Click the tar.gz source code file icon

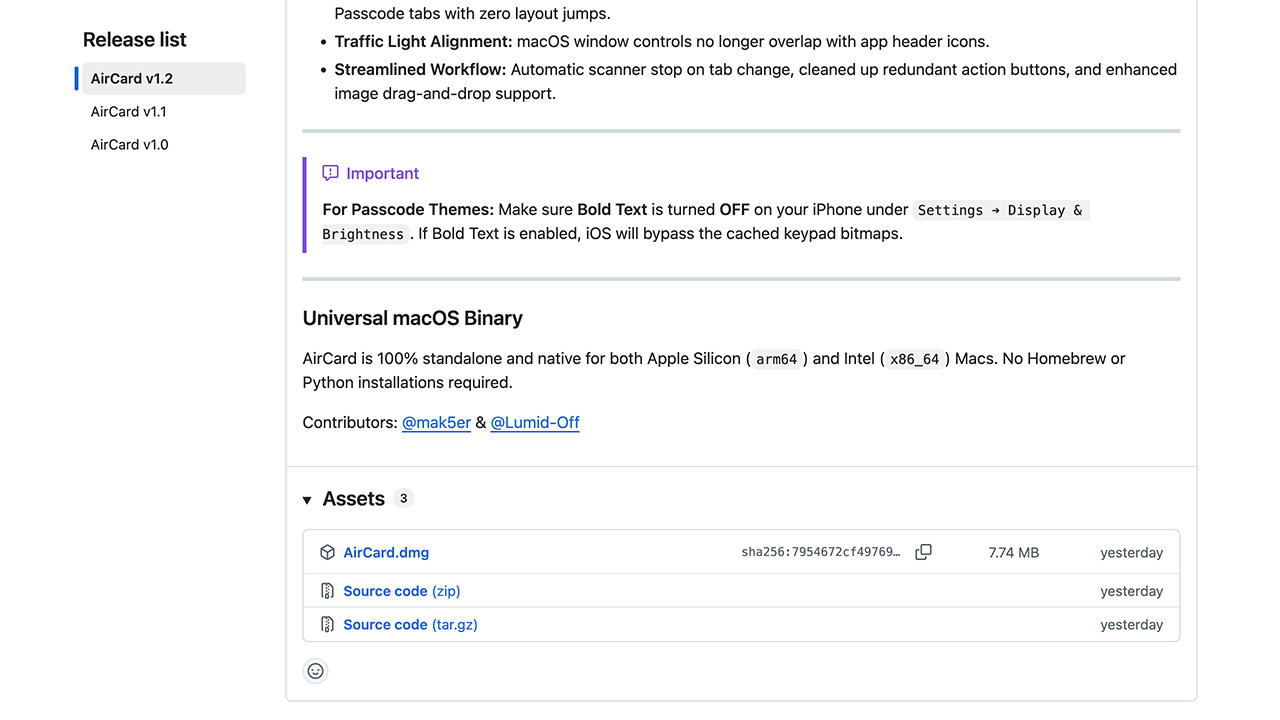[327, 624]
